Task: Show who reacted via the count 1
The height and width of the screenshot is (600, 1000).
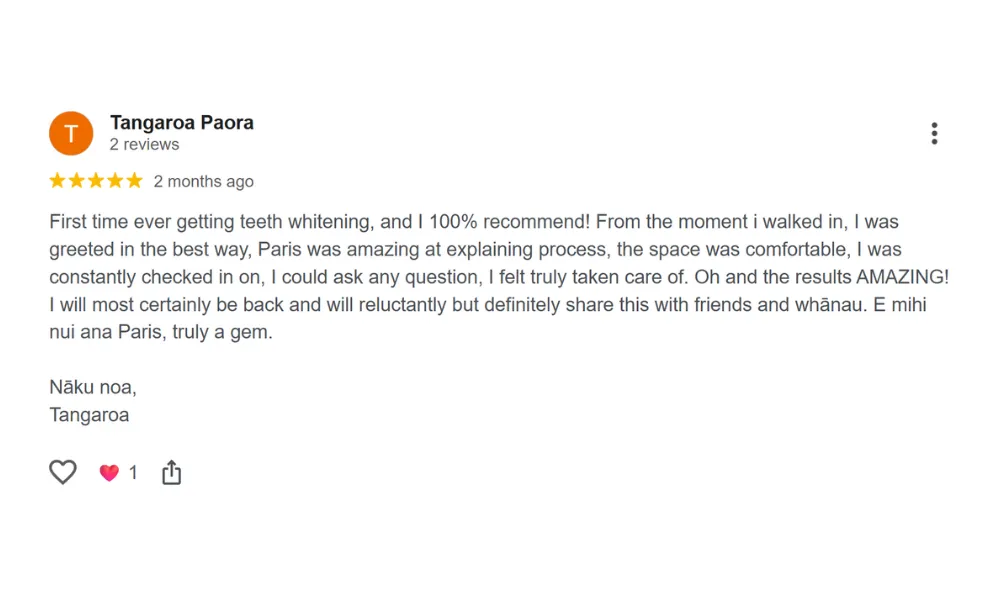Action: pyautogui.click(x=133, y=472)
